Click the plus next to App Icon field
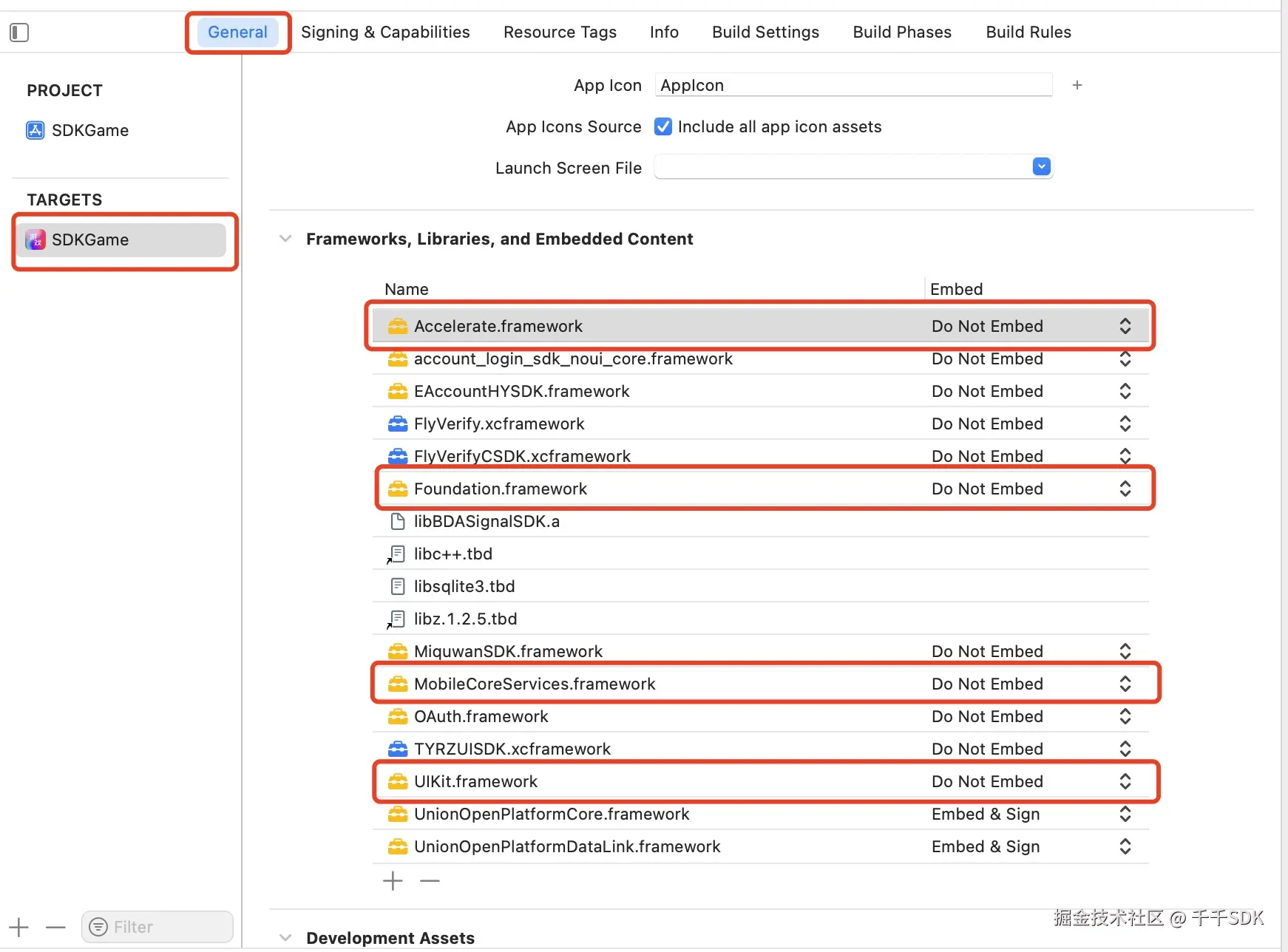The width and height of the screenshot is (1288, 952). click(1077, 86)
